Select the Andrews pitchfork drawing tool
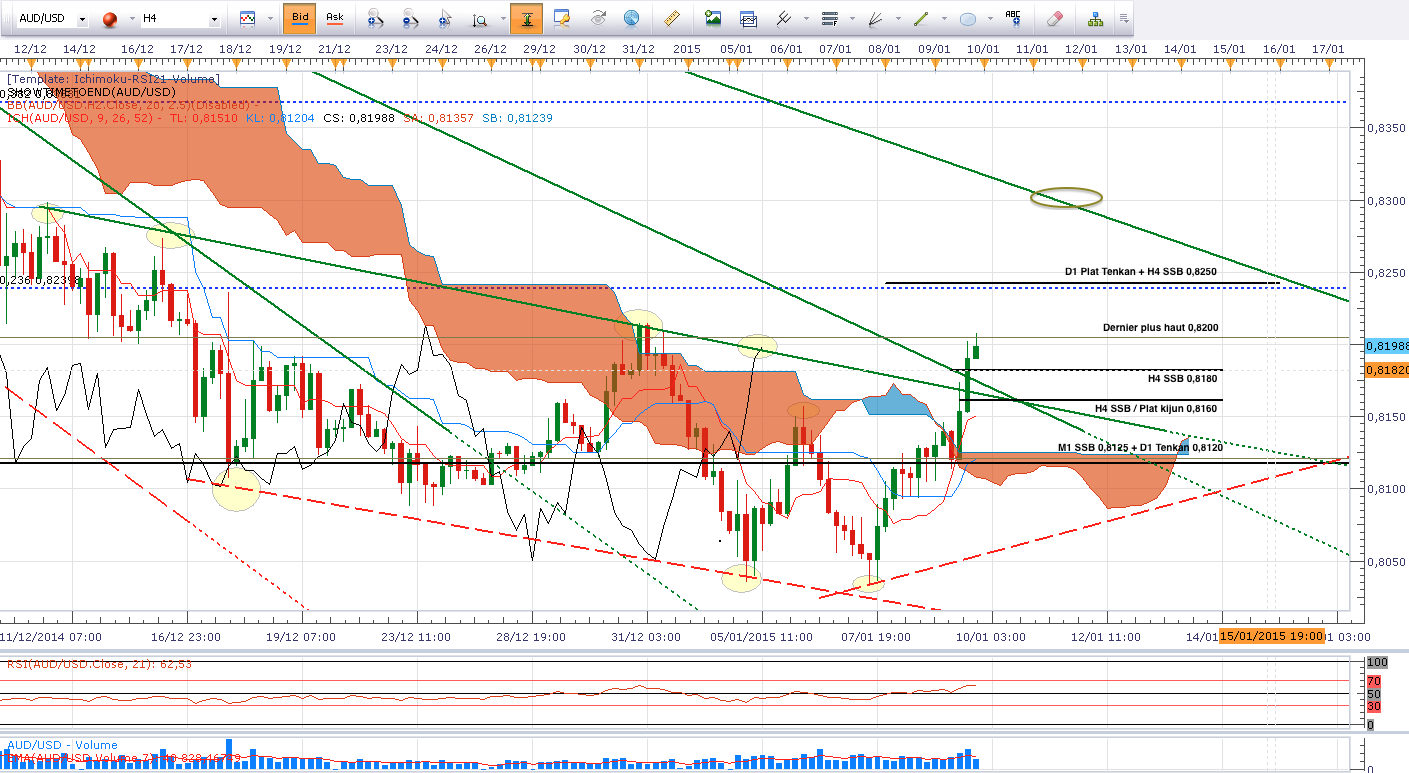The image size is (1409, 773). pyautogui.click(x=783, y=18)
